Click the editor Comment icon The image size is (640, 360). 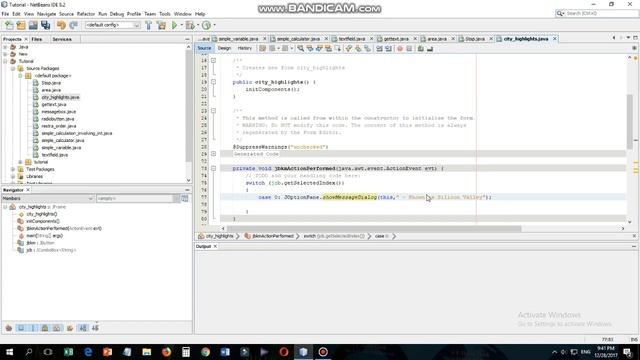coord(420,49)
